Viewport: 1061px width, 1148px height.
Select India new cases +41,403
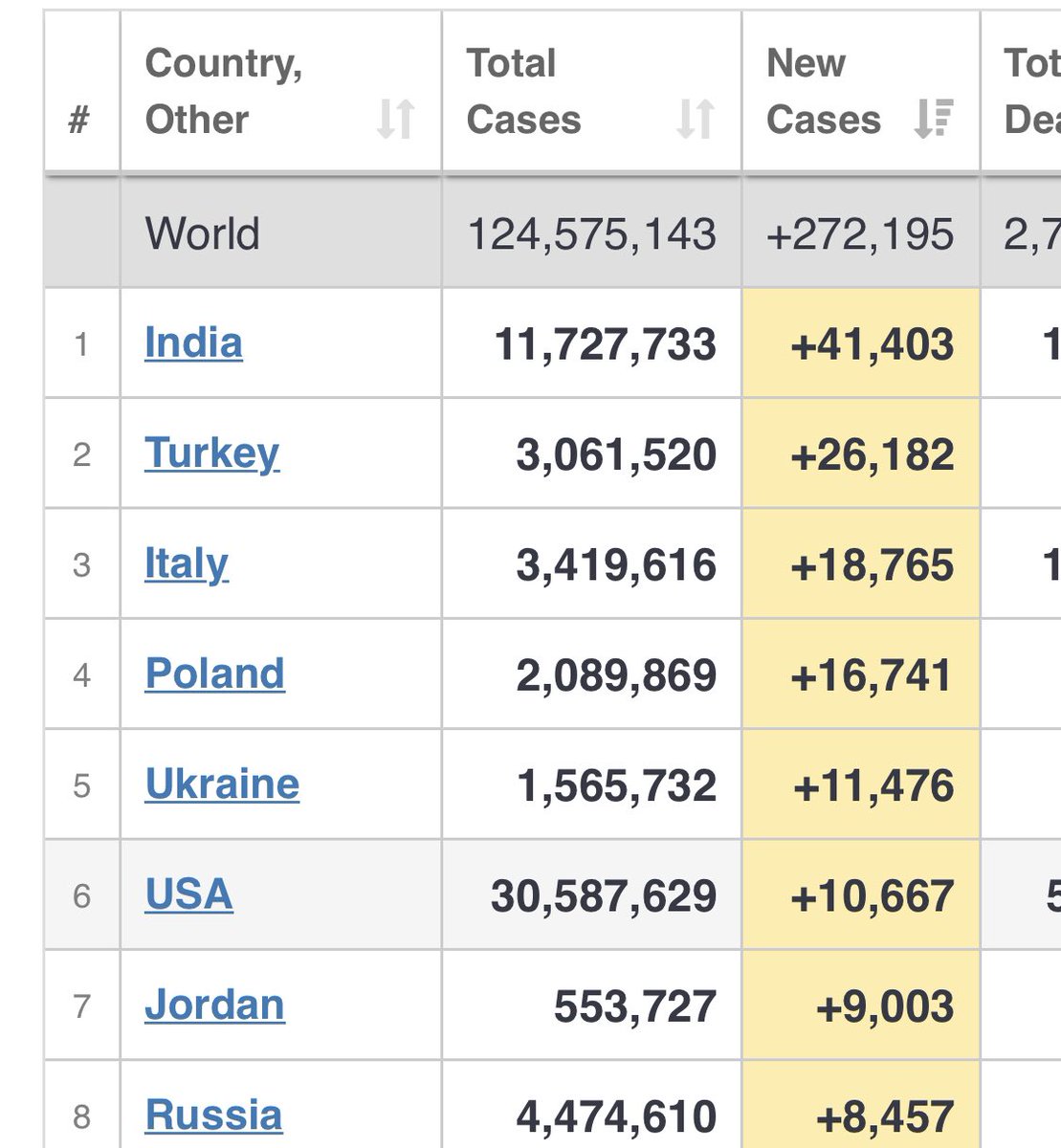pos(873,344)
